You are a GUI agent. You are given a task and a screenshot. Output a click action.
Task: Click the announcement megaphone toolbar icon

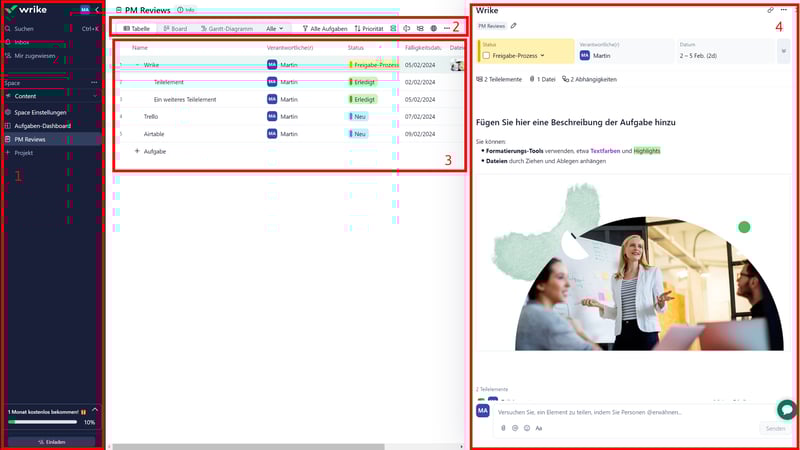click(x=407, y=29)
